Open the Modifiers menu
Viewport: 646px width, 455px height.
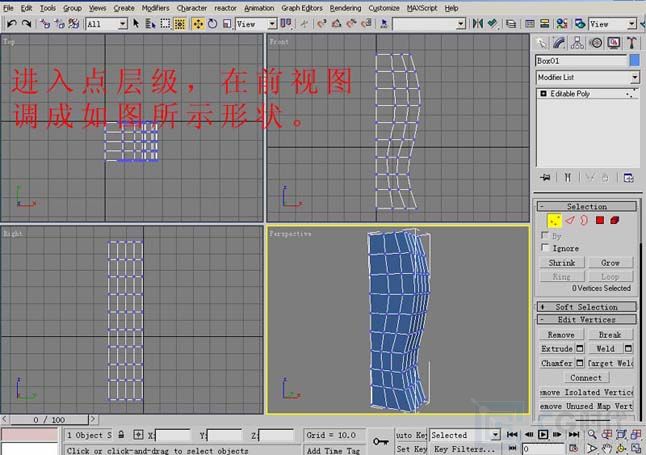[x=155, y=8]
